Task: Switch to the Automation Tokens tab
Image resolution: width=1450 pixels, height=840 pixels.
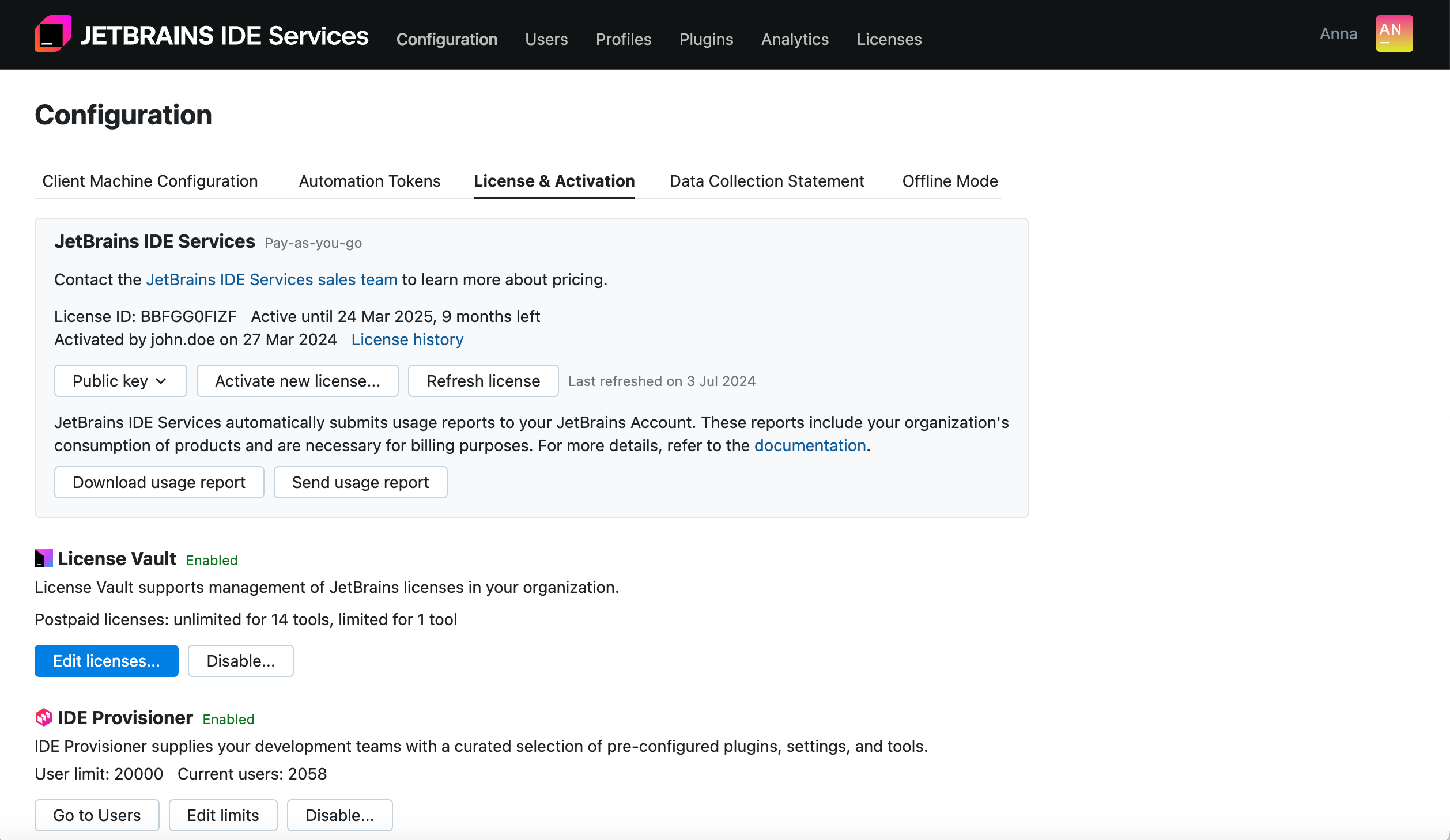Action: click(369, 181)
